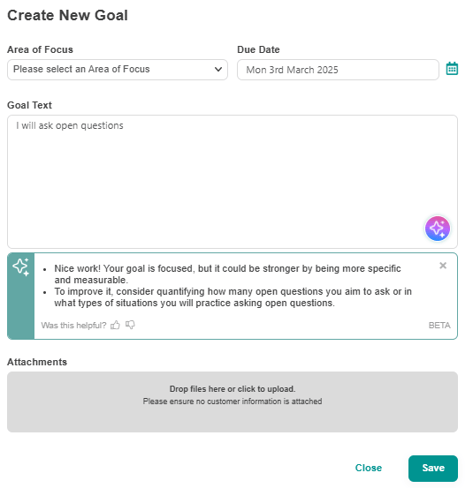Expand the Area of Focus chevron arrow
Screen dimensions: 473x488
click(218, 69)
